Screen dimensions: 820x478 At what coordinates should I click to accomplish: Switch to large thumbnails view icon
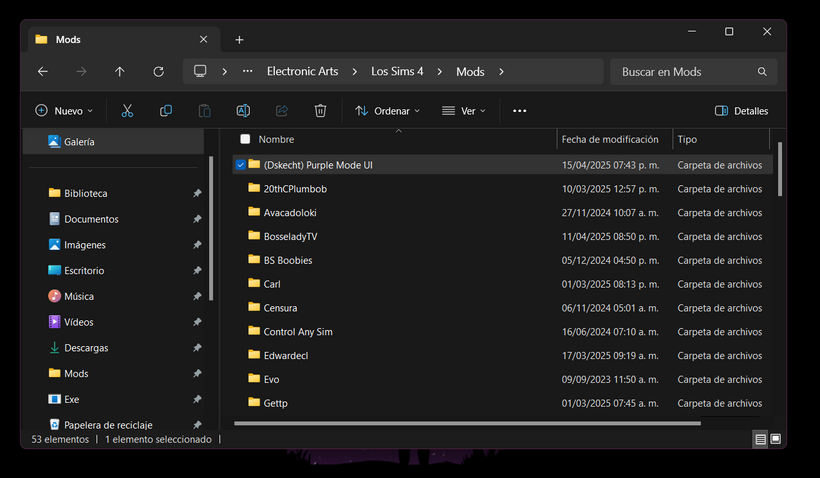tap(775, 439)
